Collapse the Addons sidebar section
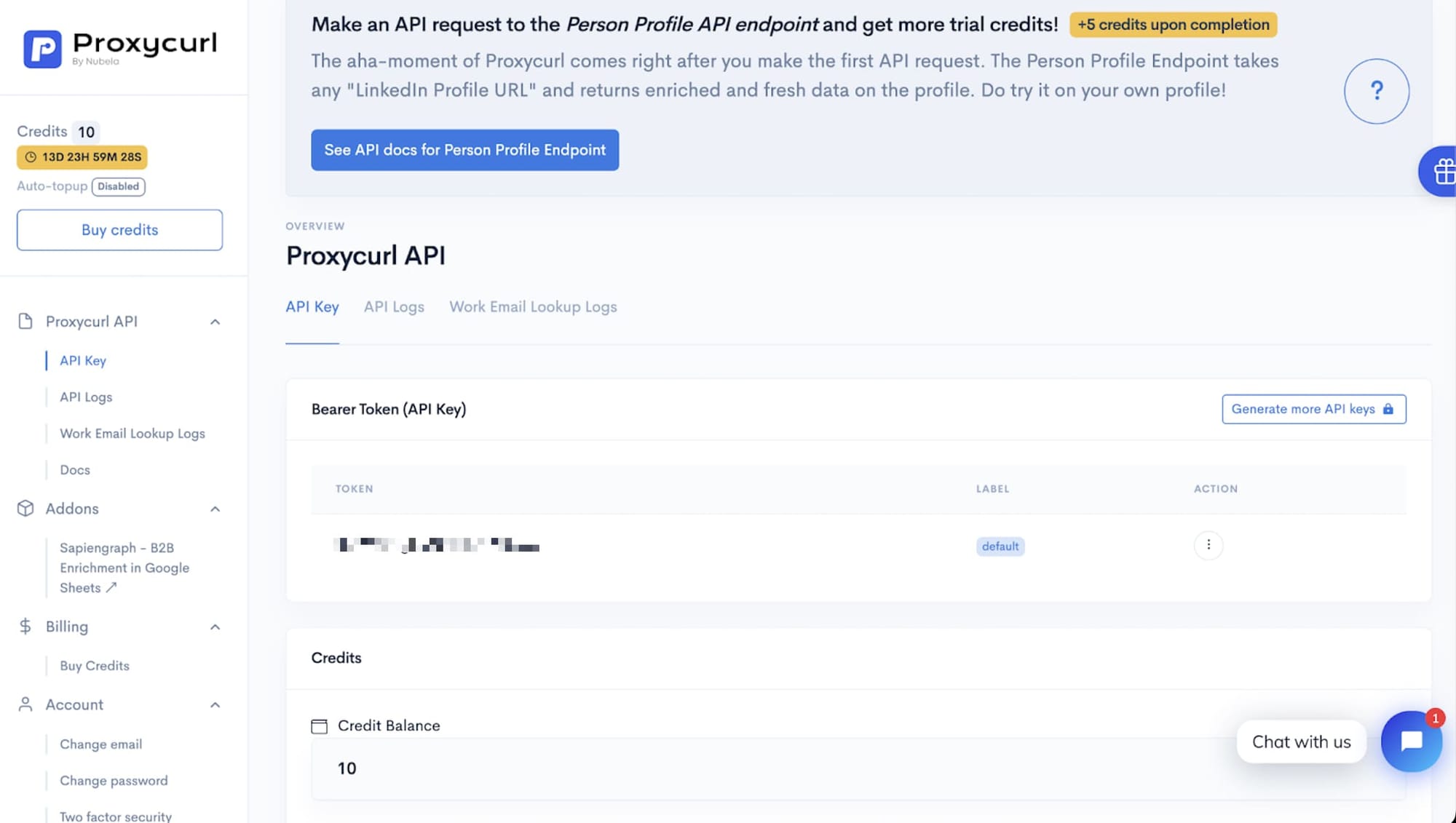The width and height of the screenshot is (1456, 823). pyautogui.click(x=215, y=509)
